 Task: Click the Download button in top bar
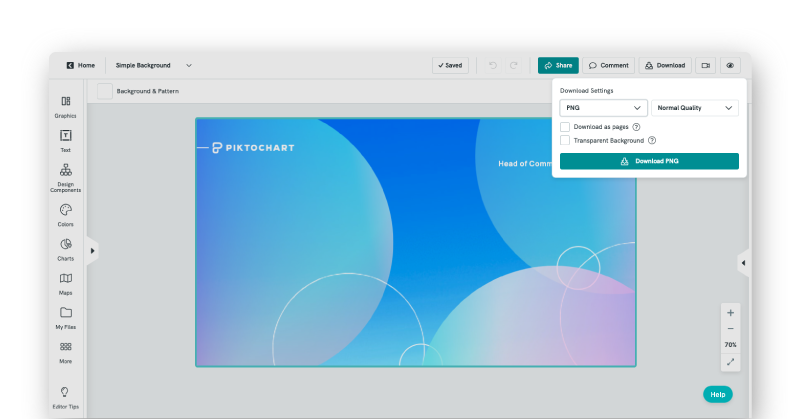point(665,65)
